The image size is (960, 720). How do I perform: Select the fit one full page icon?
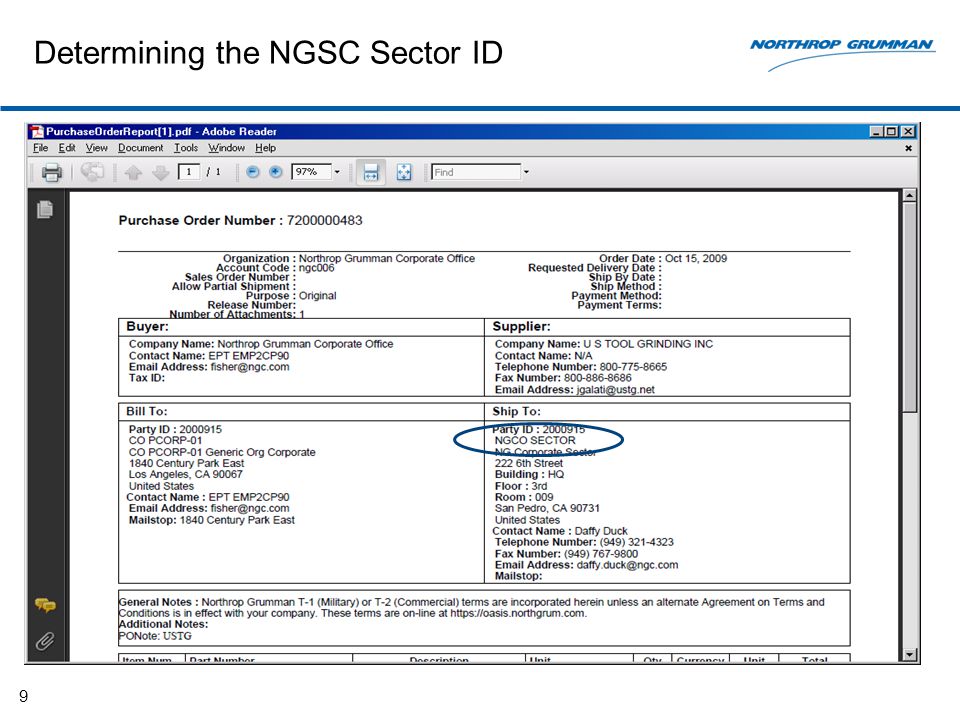click(404, 172)
